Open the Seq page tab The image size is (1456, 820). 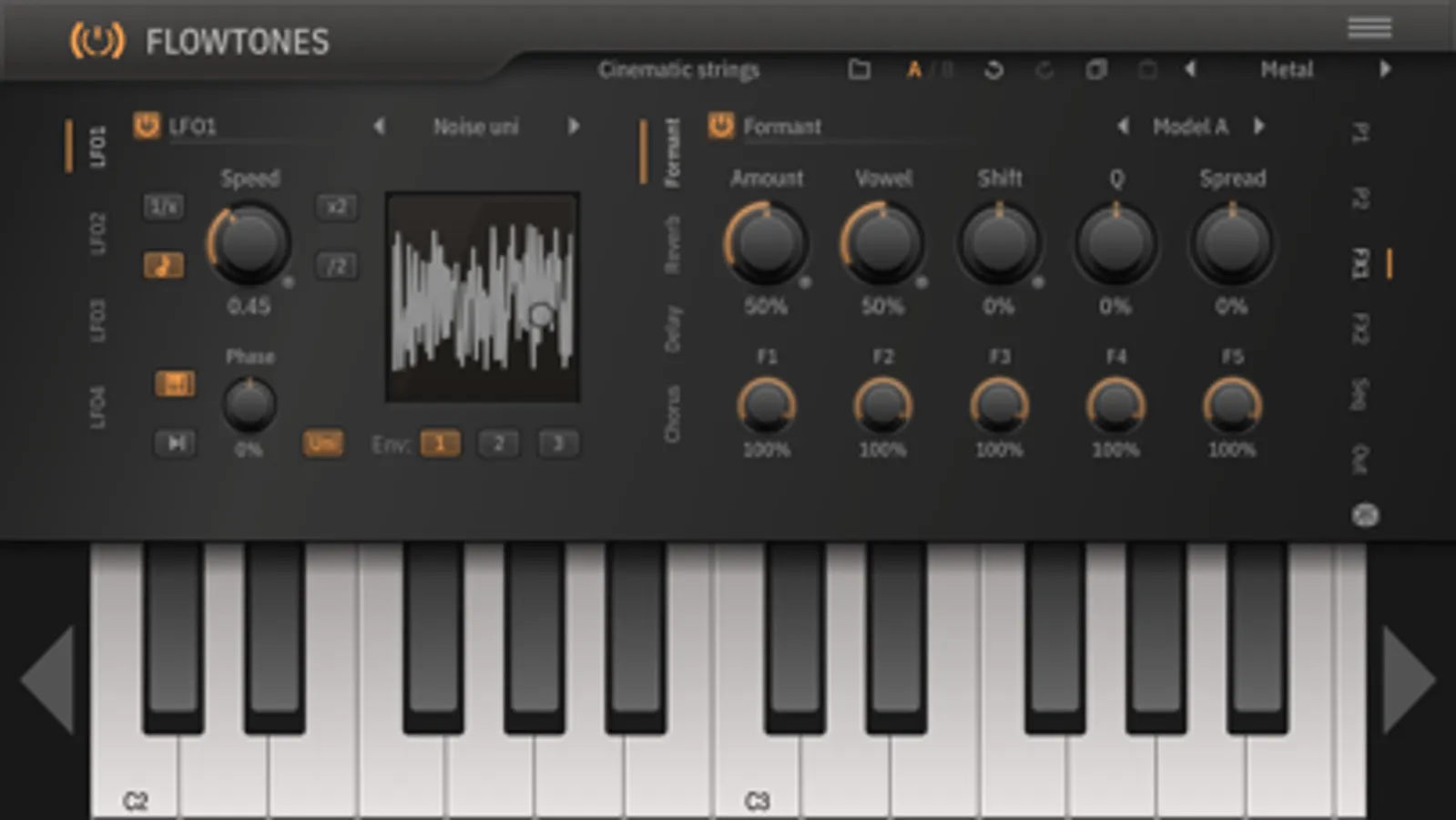pyautogui.click(x=1359, y=394)
